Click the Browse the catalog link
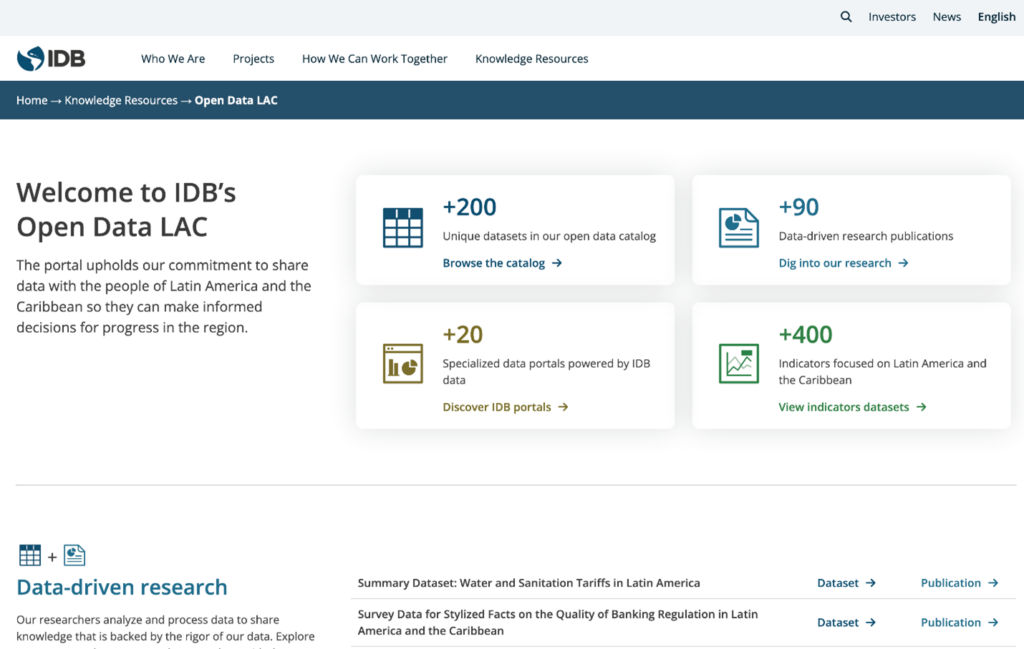This screenshot has width=1024, height=649. click(502, 263)
